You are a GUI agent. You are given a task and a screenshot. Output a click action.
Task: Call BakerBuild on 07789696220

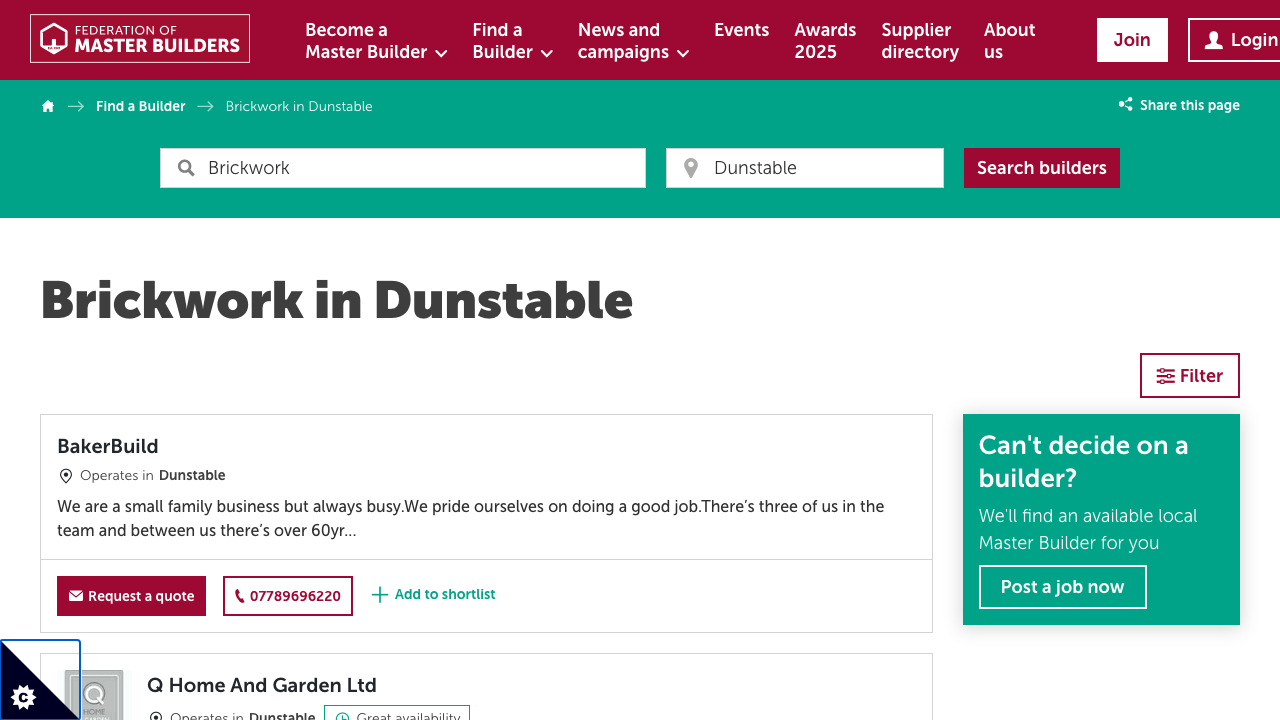click(x=288, y=596)
